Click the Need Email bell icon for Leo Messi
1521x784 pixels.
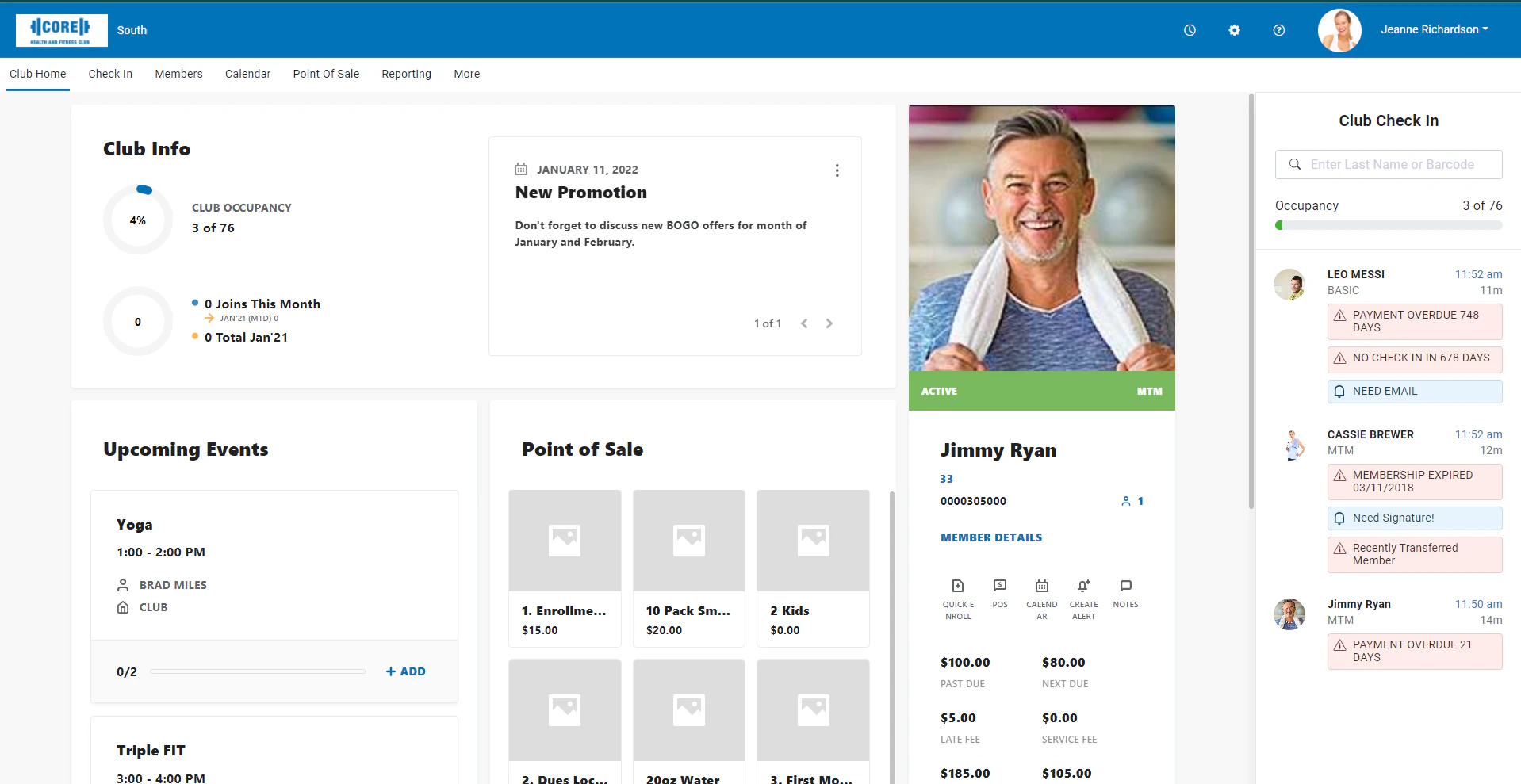click(1340, 391)
